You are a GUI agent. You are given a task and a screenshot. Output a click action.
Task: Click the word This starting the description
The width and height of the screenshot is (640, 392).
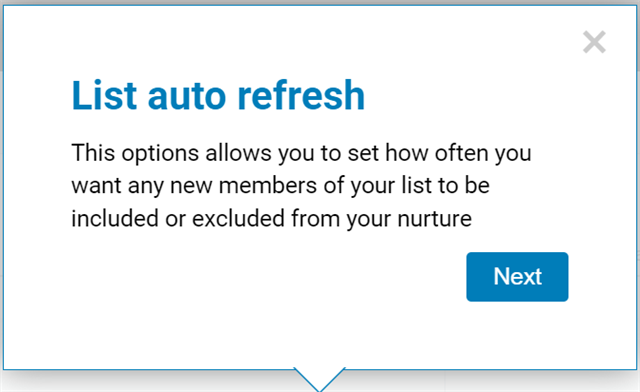[93, 153]
